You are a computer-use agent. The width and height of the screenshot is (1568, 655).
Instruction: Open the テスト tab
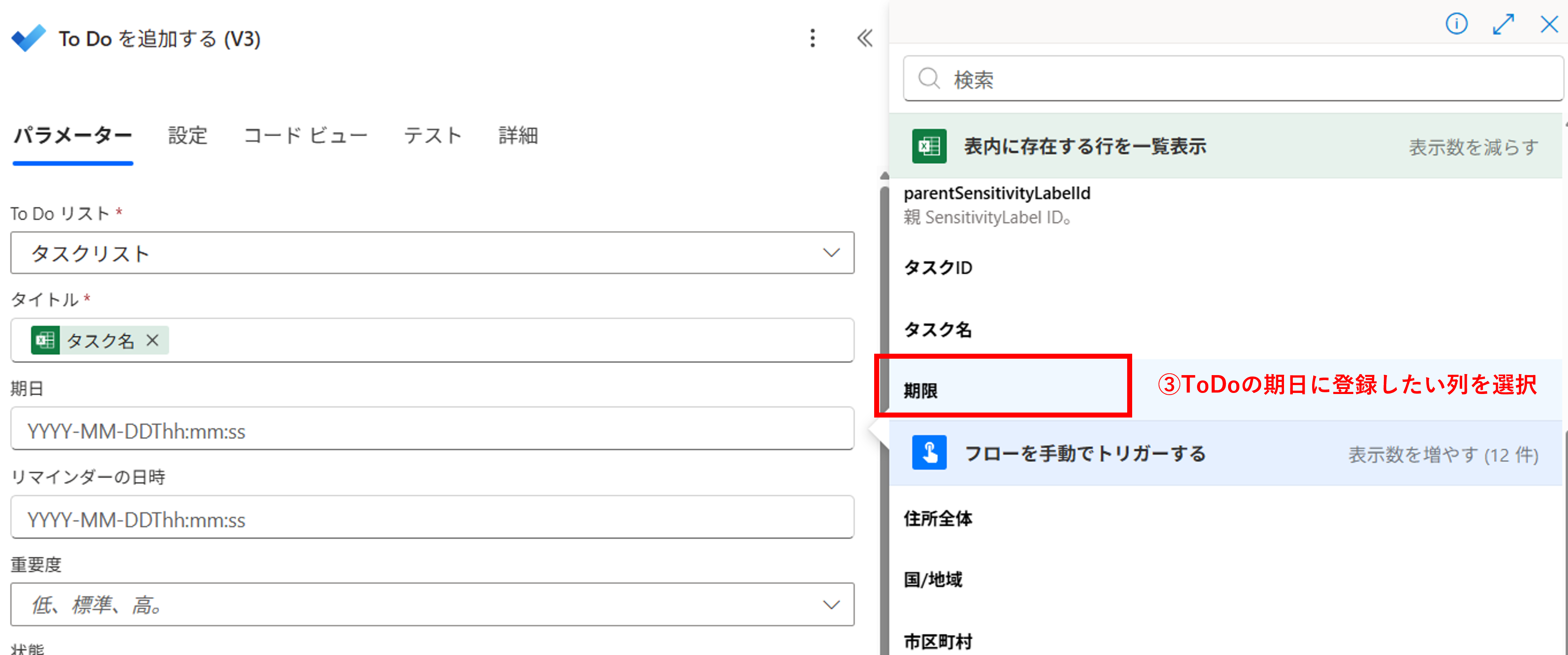click(x=433, y=135)
